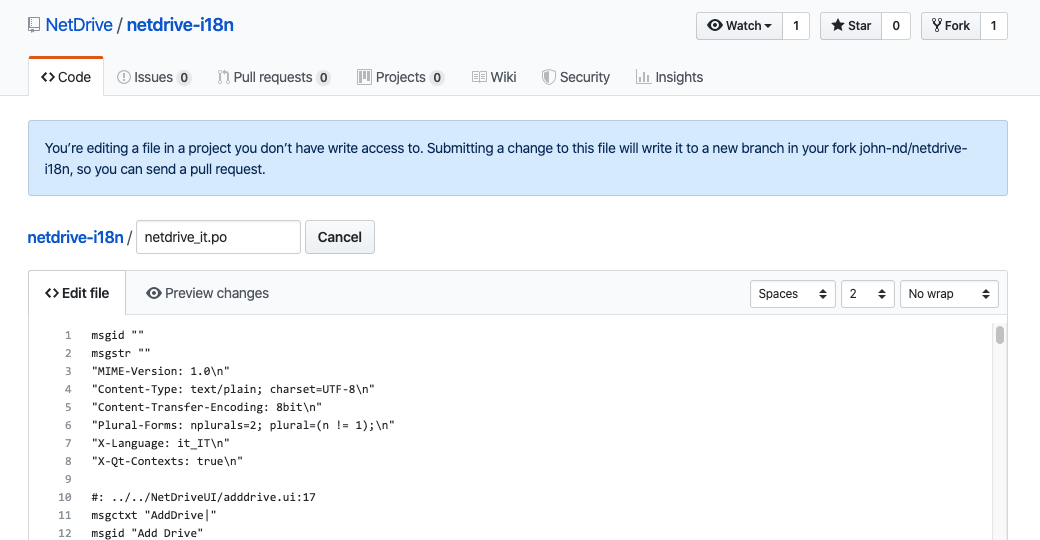The image size is (1040, 540).
Task: Click the X-Qt-Contexts: true line
Action: [x=167, y=460]
